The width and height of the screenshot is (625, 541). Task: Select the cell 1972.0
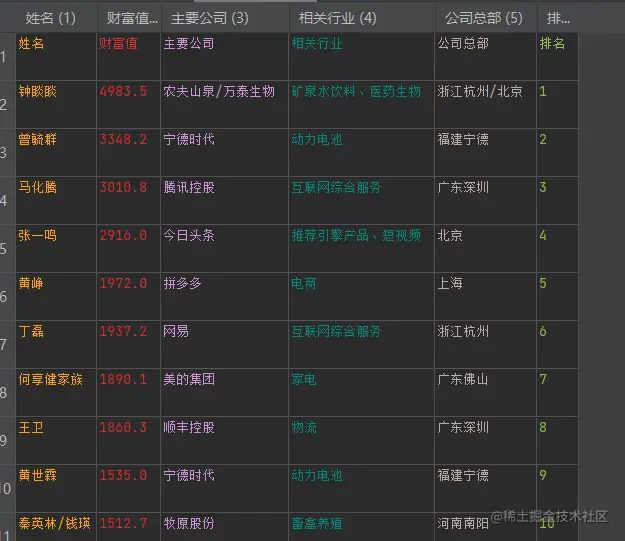(x=128, y=296)
